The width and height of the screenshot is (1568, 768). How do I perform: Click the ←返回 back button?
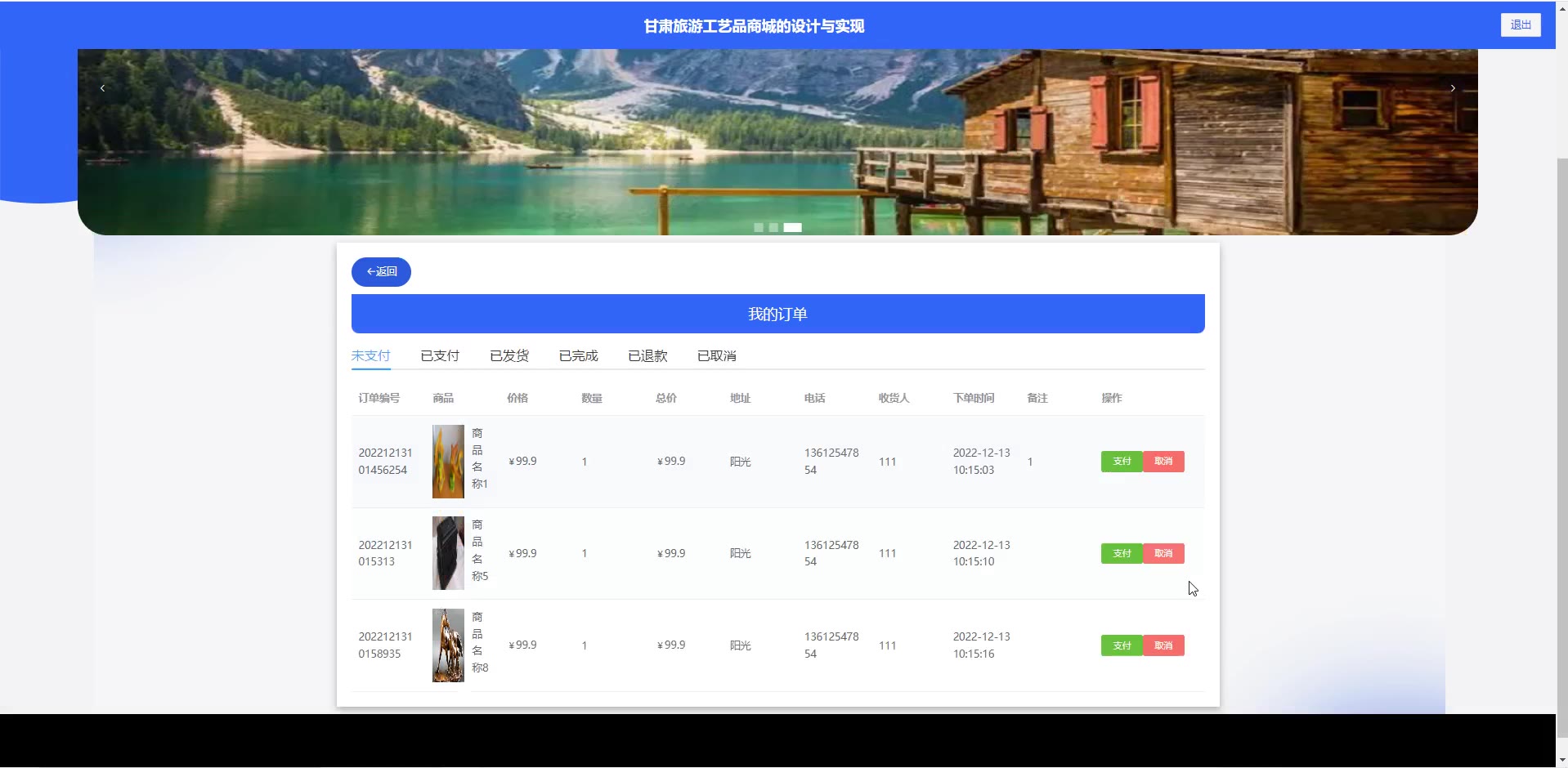pos(381,272)
